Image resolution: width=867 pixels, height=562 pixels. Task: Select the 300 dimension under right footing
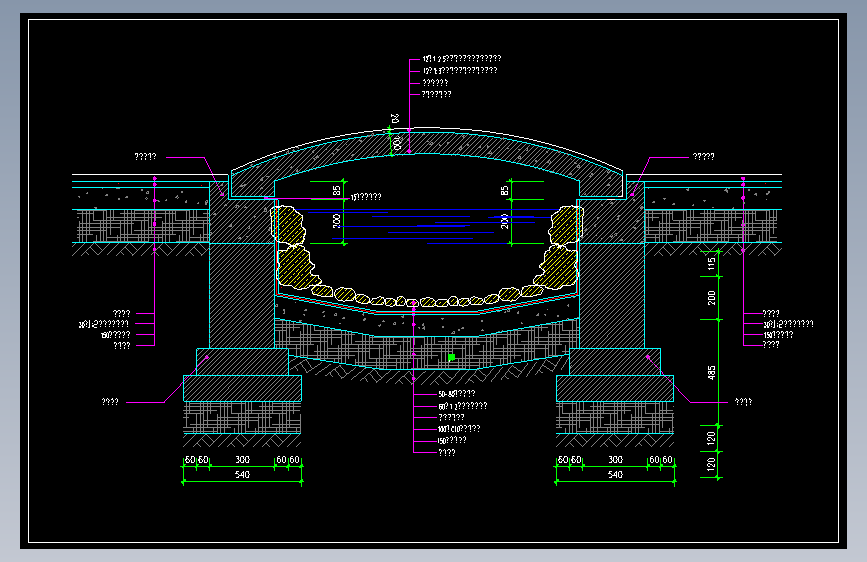[615, 460]
